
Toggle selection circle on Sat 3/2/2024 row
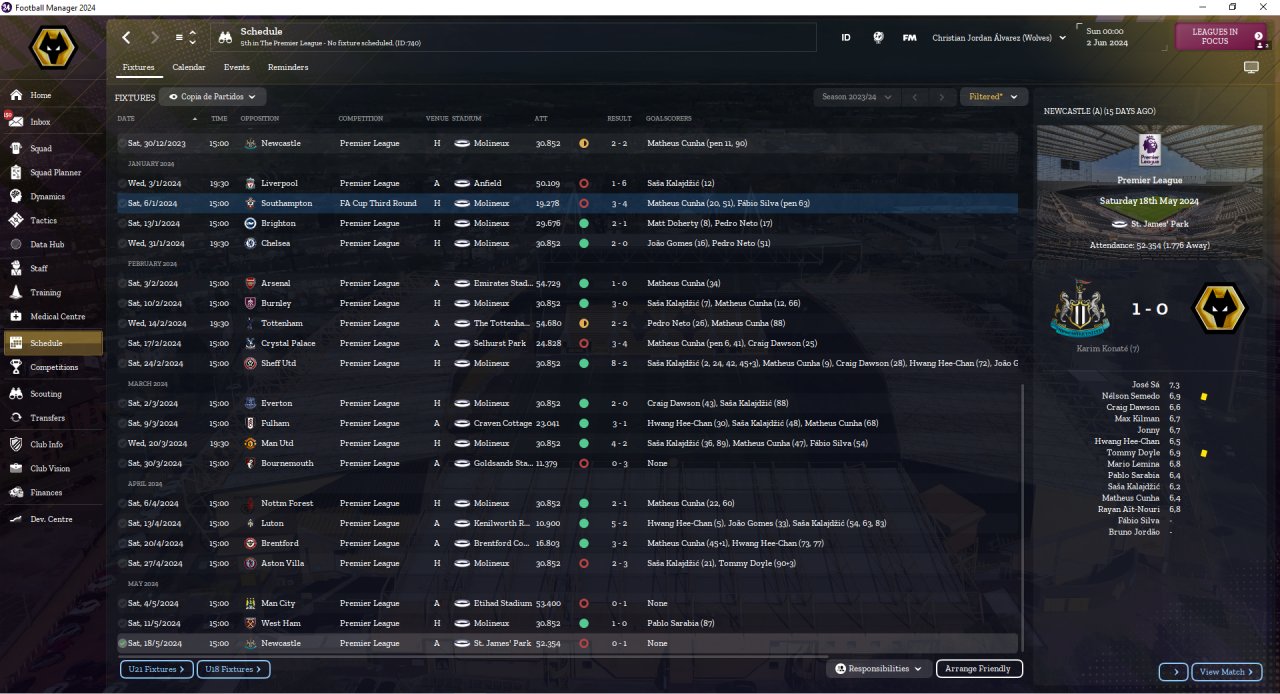[122, 283]
